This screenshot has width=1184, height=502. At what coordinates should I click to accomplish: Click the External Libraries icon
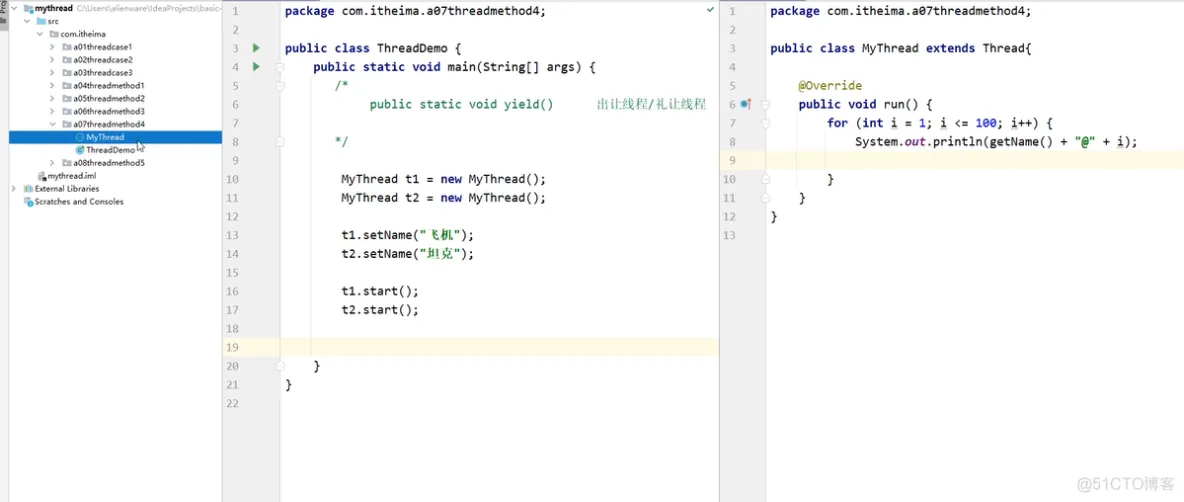coord(29,189)
